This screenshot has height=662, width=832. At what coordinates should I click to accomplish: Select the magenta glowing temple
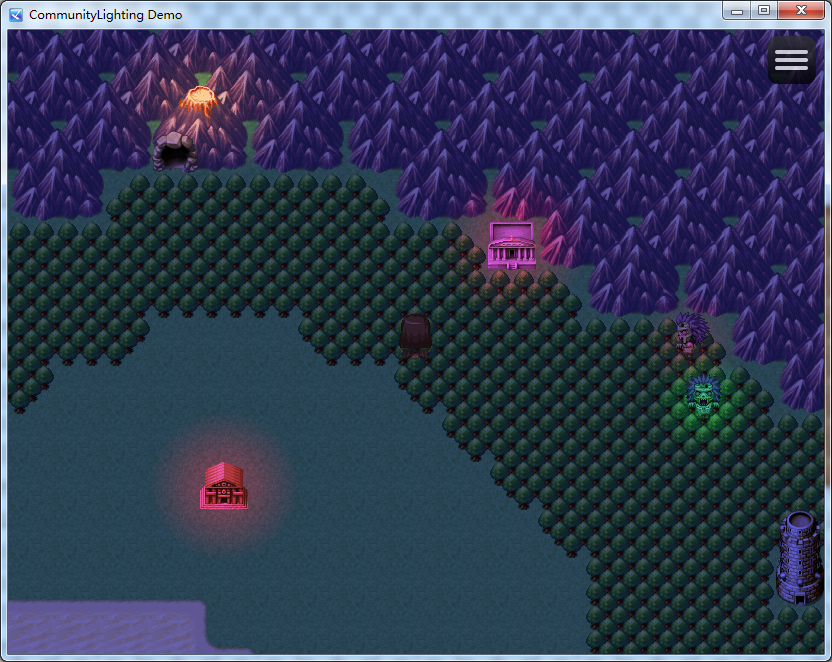[511, 245]
